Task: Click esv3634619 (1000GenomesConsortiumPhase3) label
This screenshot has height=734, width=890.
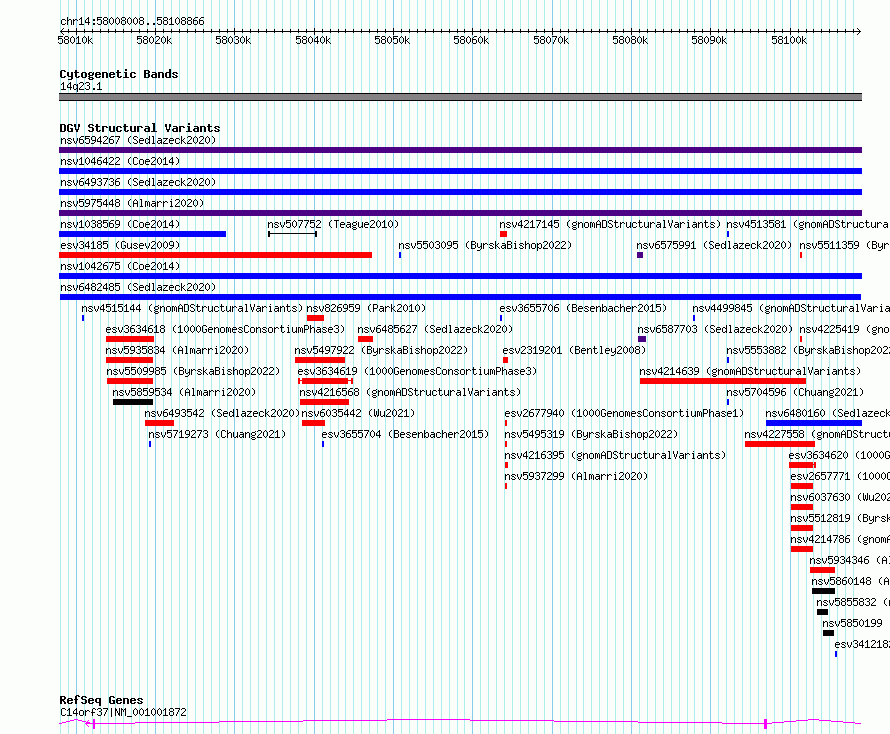Action: [x=417, y=371]
